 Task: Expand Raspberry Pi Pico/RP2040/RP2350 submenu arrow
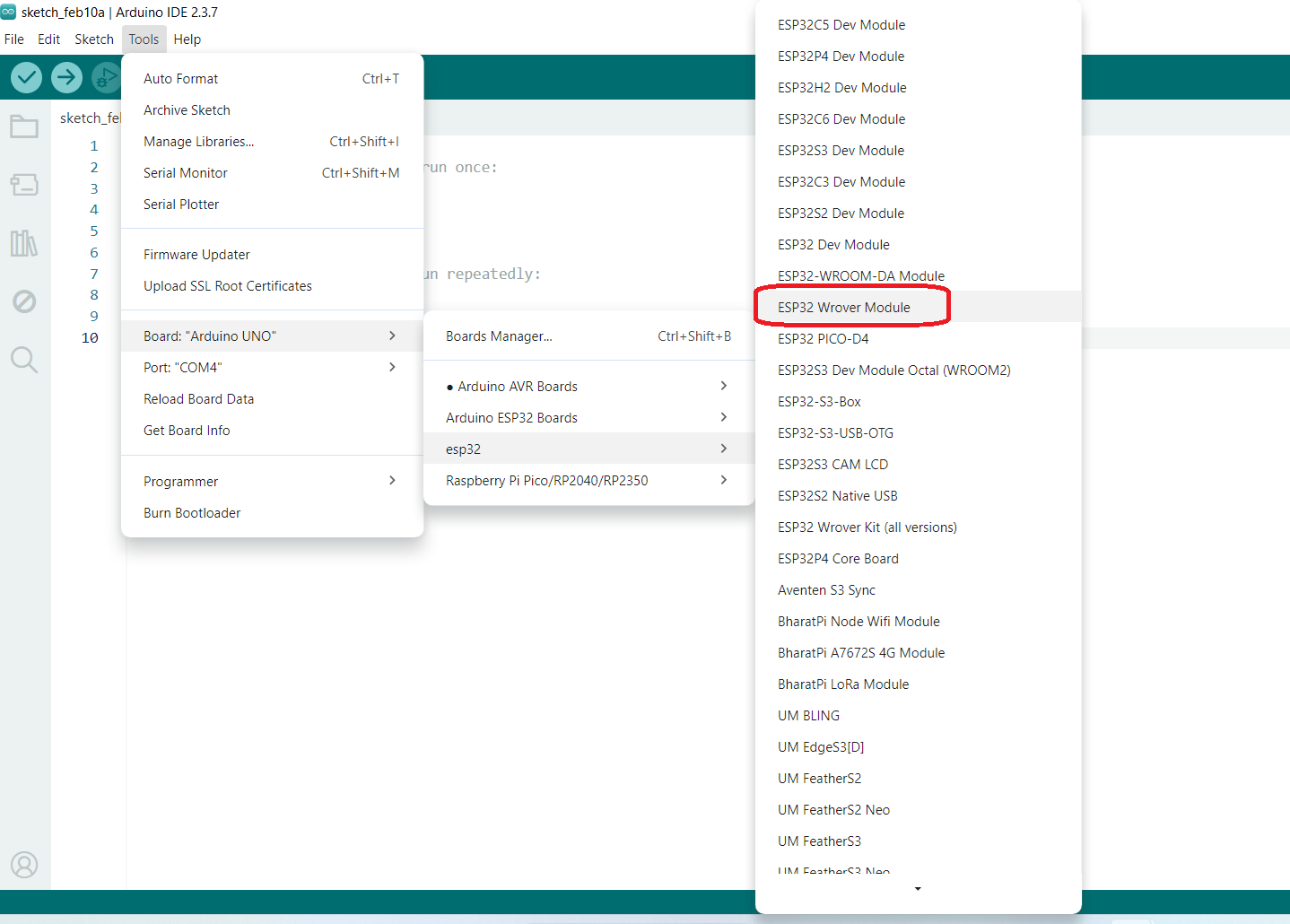724,480
